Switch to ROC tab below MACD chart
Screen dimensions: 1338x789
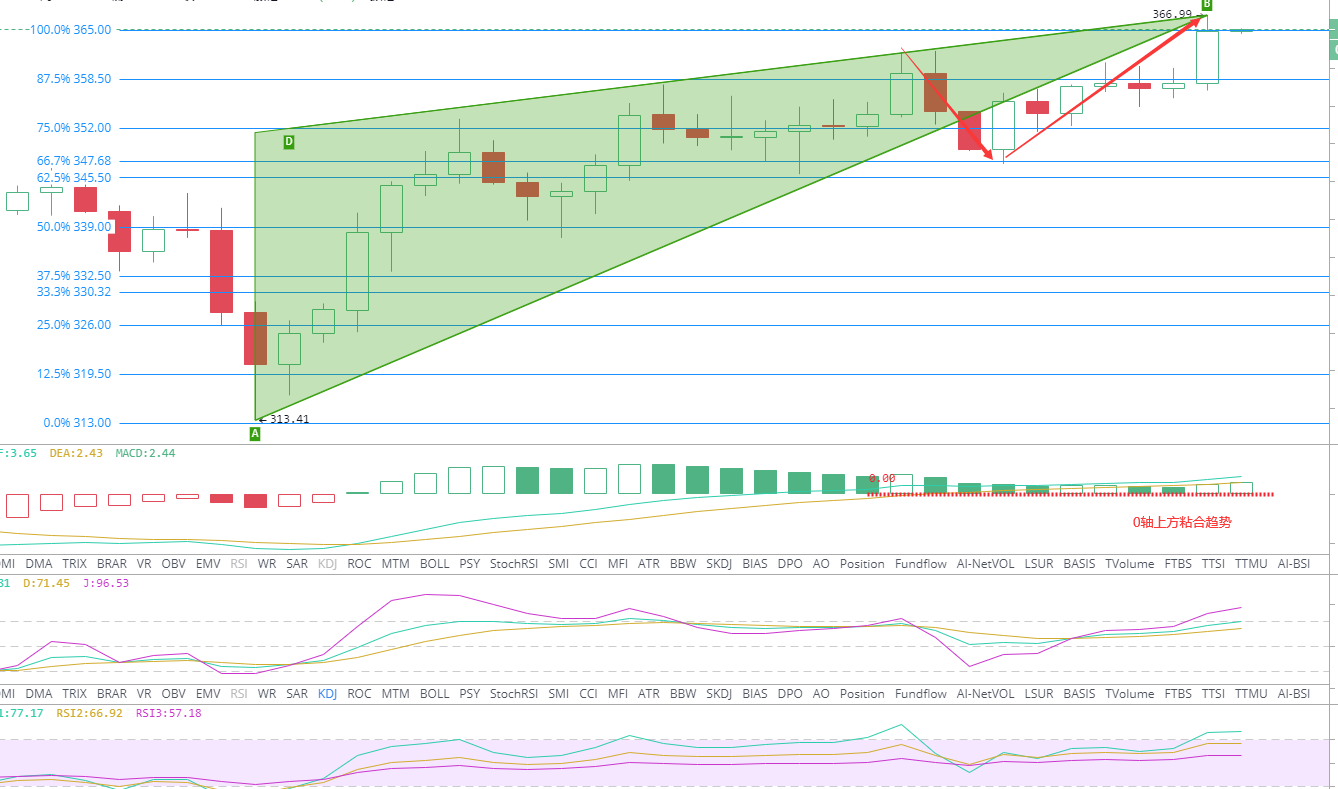359,564
